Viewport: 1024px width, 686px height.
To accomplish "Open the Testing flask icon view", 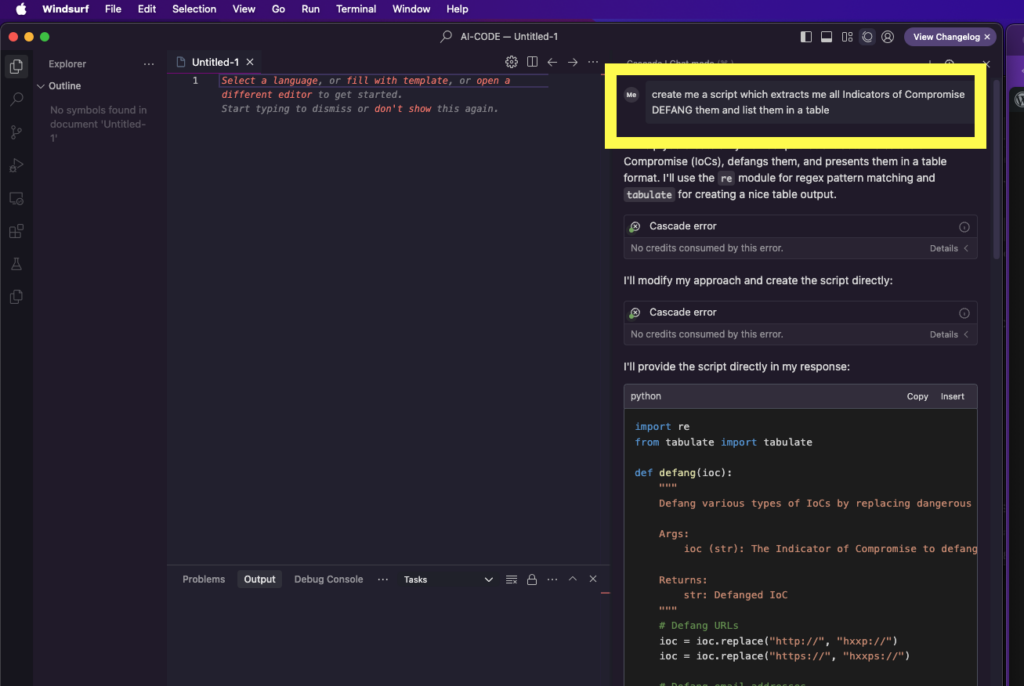I will coord(16,264).
